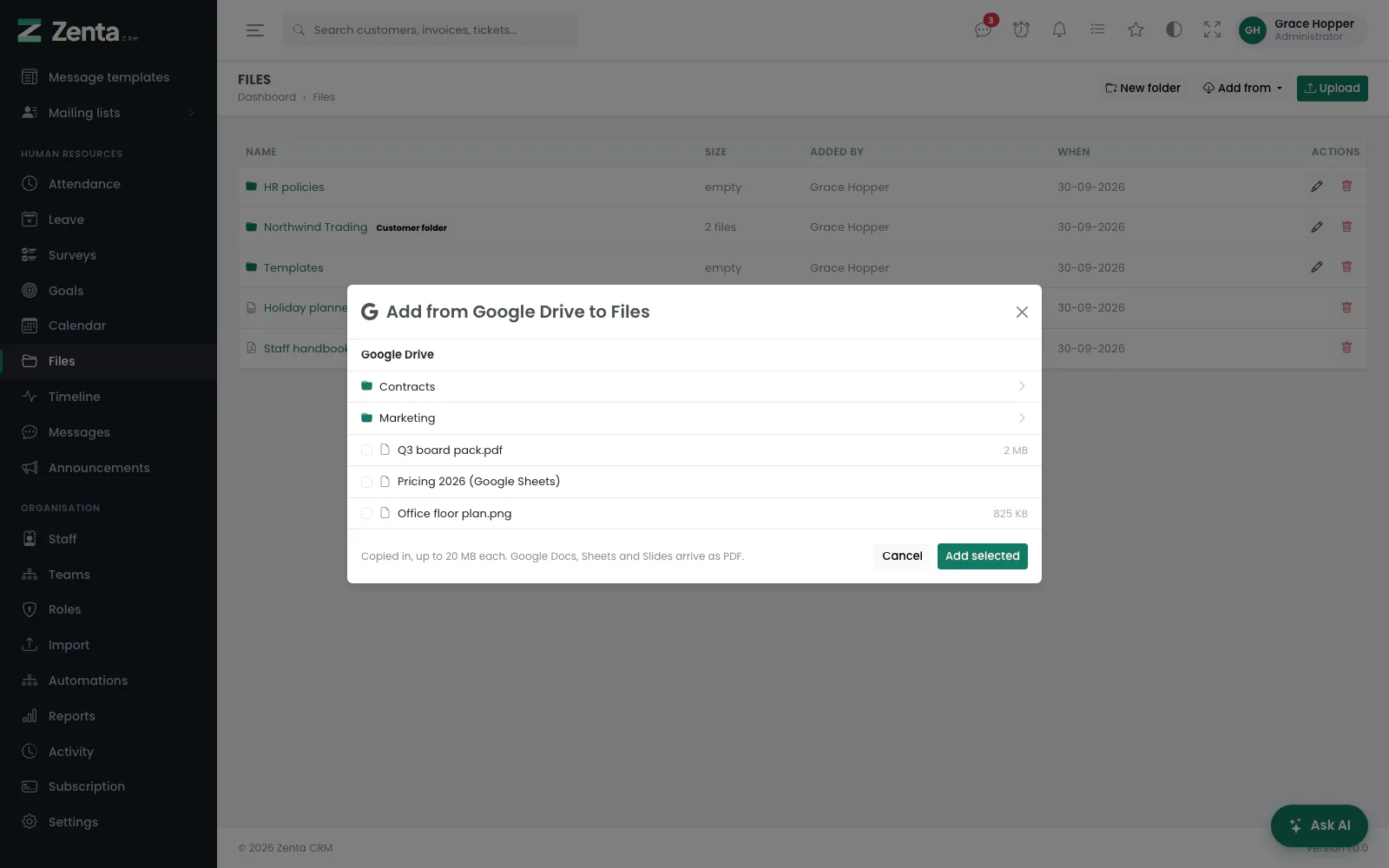Open the HR policies folder link
Screen dimensions: 1389x868
tap(293, 187)
